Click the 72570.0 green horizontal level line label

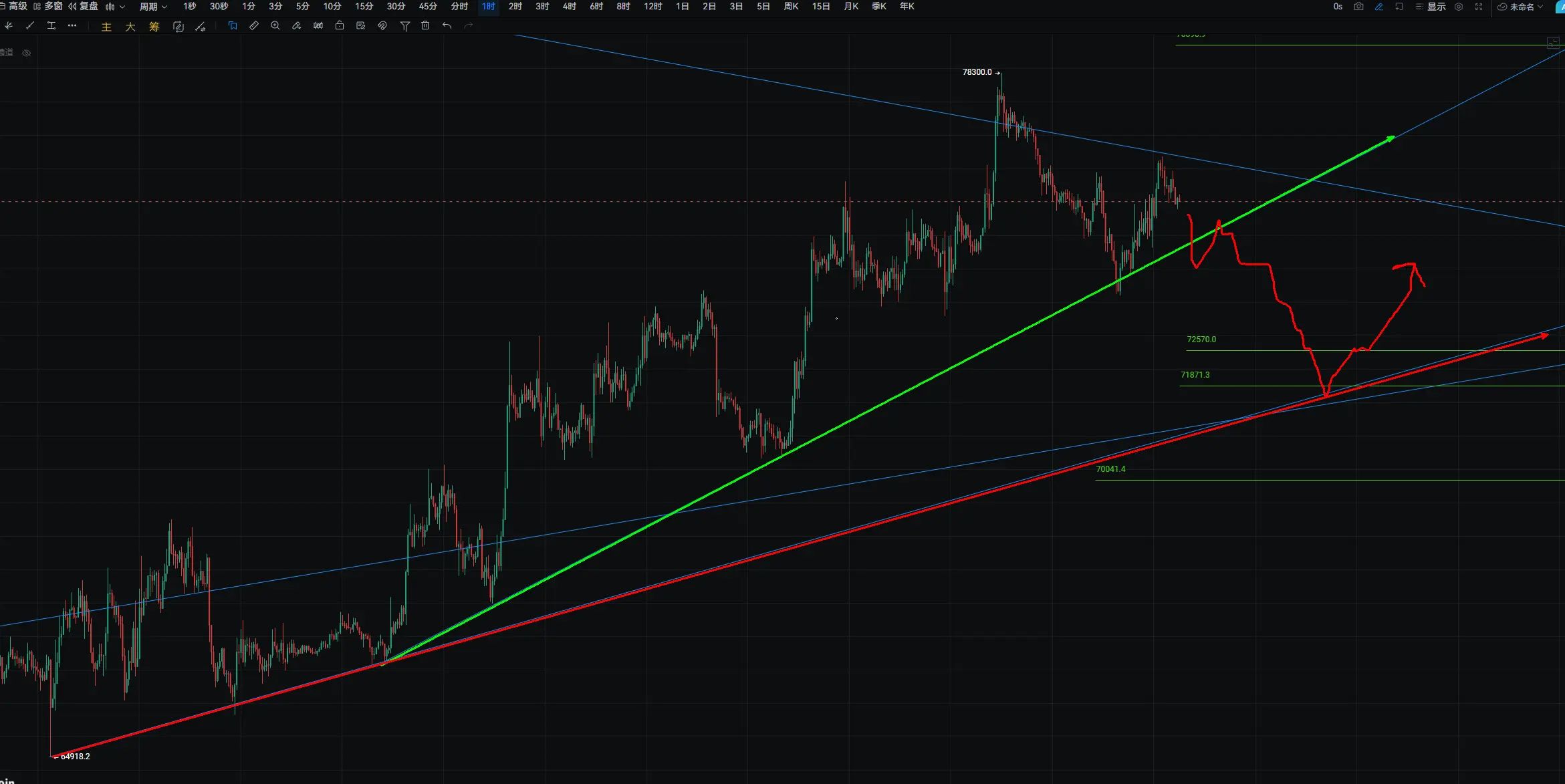click(x=1201, y=340)
